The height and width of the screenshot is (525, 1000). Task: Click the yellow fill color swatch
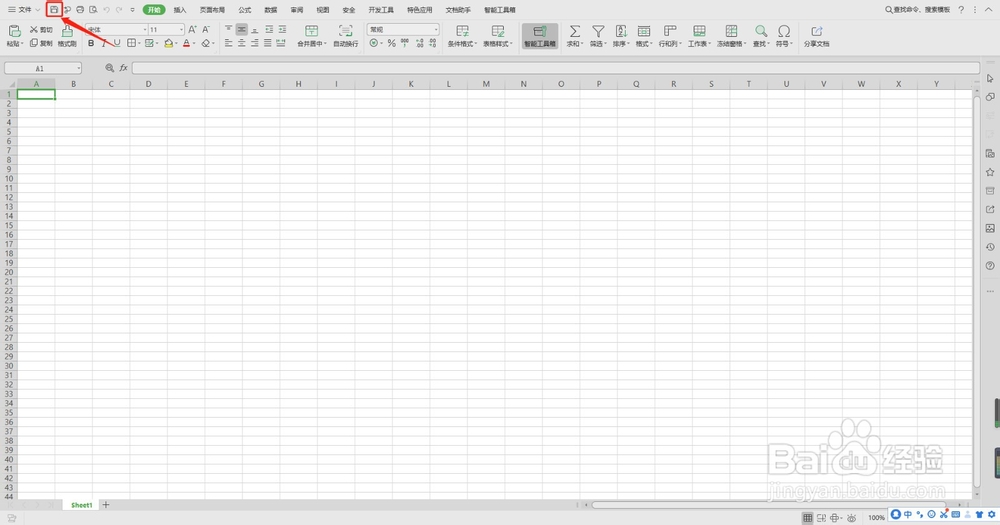tap(168, 43)
